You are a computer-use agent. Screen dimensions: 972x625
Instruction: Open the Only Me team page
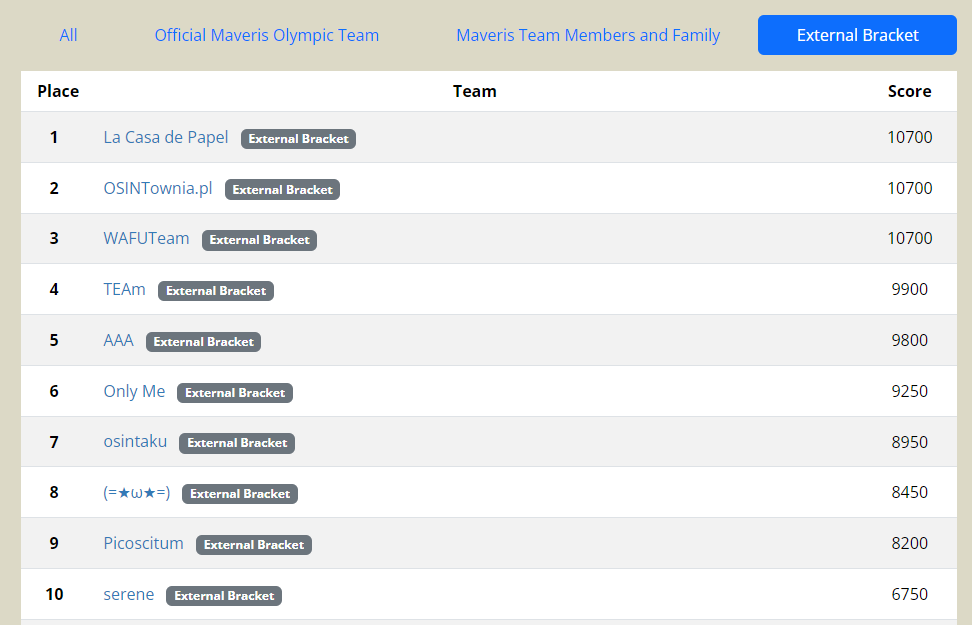tap(134, 391)
